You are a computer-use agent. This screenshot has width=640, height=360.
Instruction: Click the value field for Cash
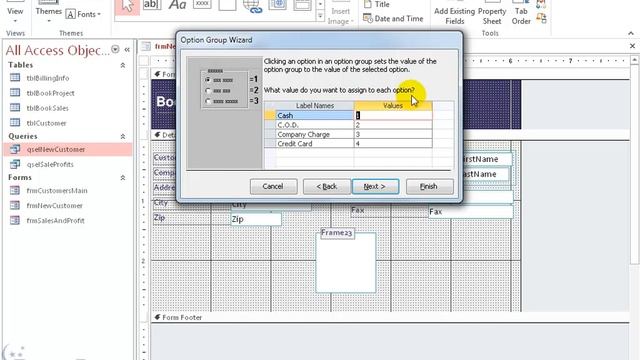tap(393, 116)
